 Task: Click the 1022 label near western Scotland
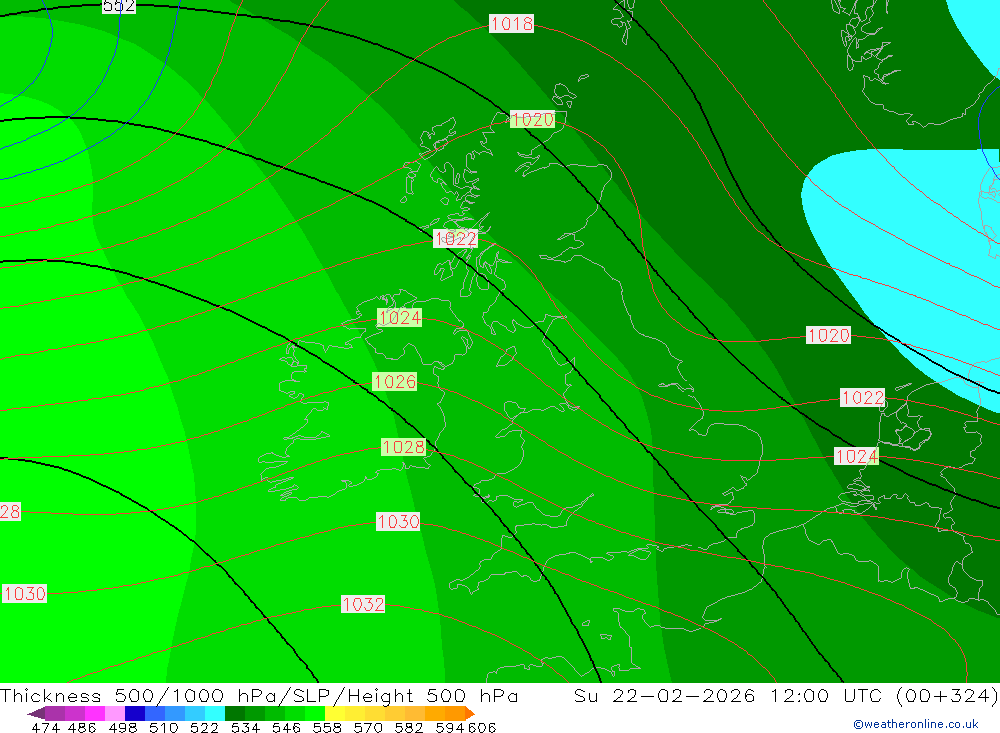[455, 239]
